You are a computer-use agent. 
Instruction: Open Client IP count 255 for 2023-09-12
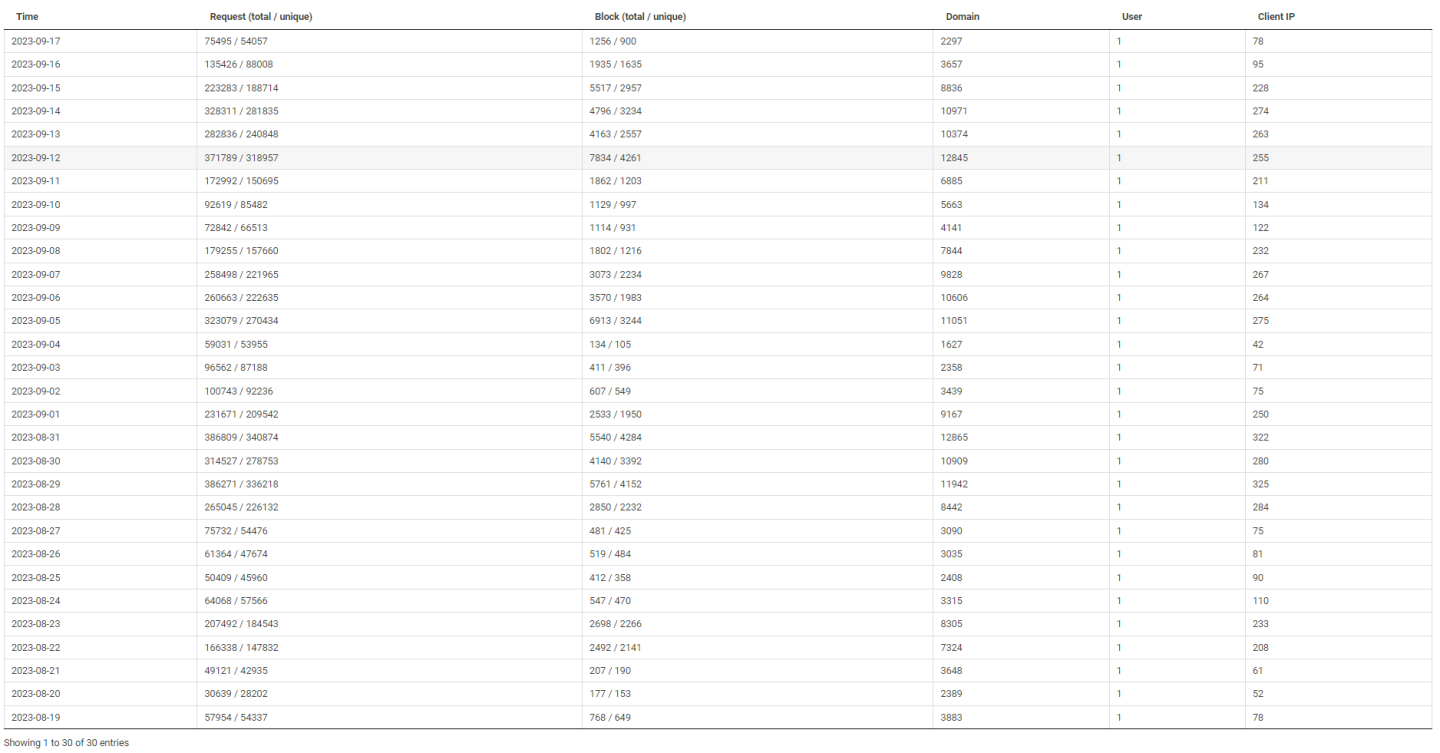[x=1261, y=157]
